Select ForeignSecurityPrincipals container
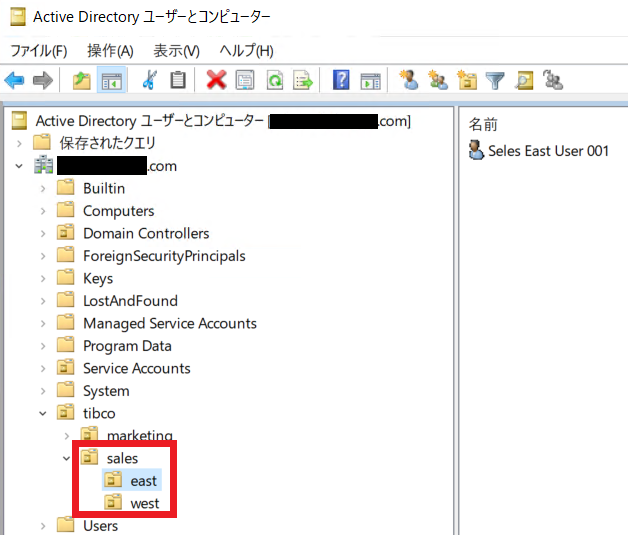 [x=164, y=256]
